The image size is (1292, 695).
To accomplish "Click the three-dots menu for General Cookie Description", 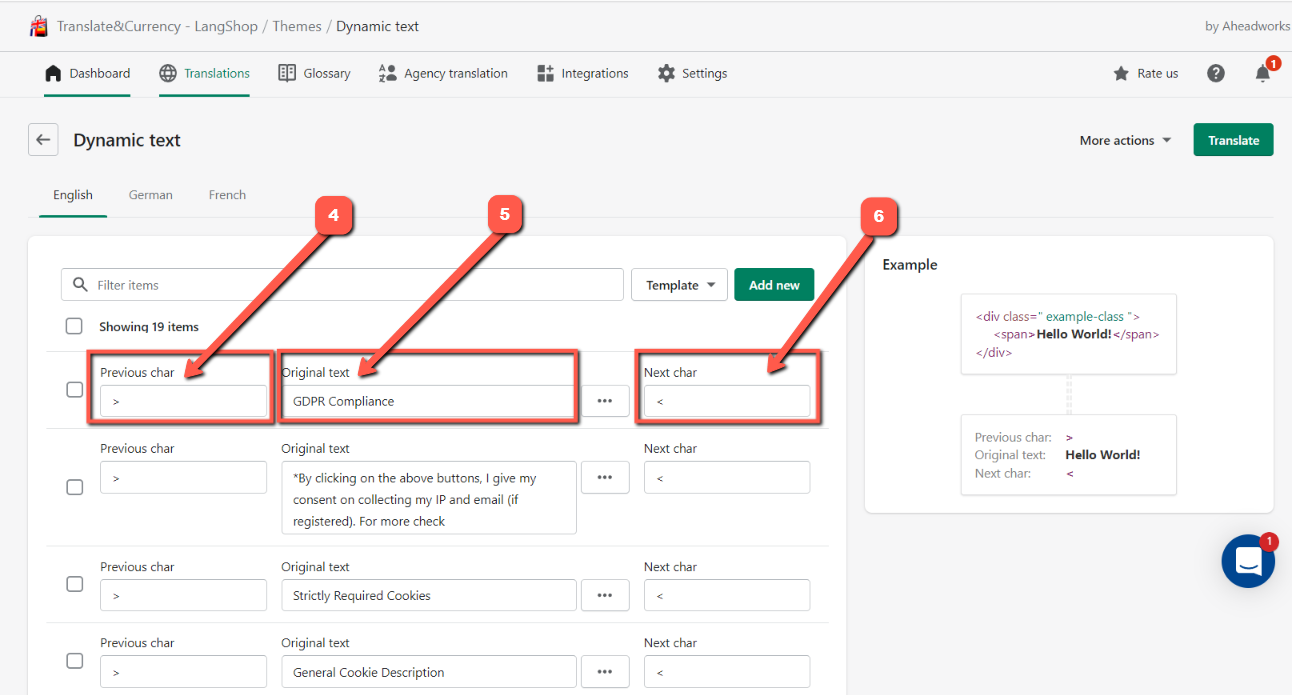I will click(605, 672).
